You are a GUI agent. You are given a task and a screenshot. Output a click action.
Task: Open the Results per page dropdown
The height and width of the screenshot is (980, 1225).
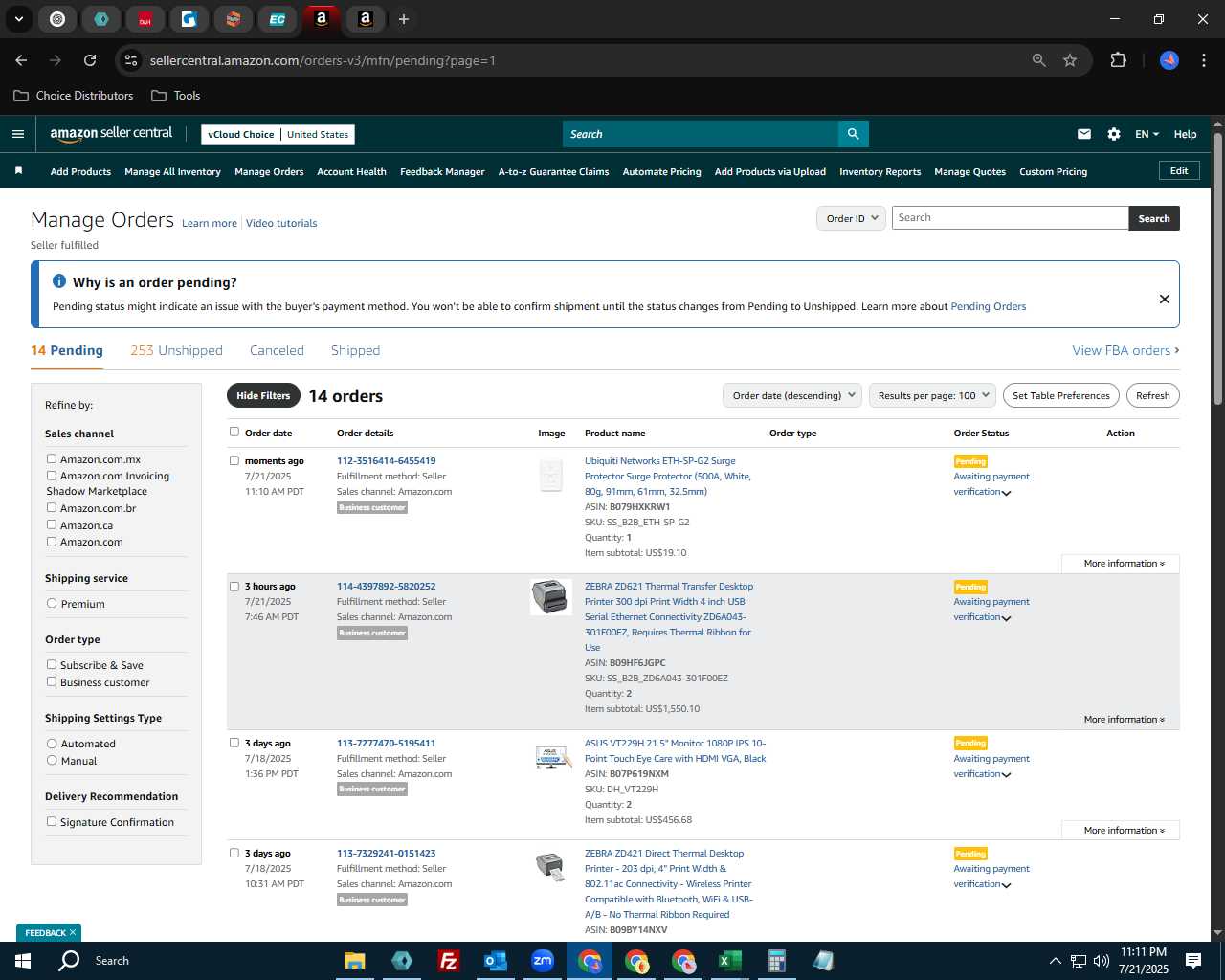pos(933,395)
